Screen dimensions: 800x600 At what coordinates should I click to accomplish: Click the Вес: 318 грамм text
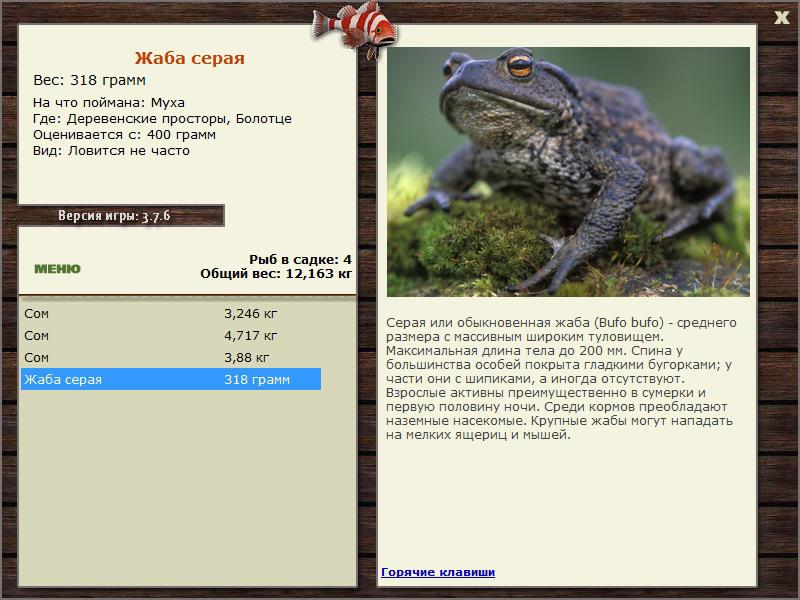click(x=89, y=80)
